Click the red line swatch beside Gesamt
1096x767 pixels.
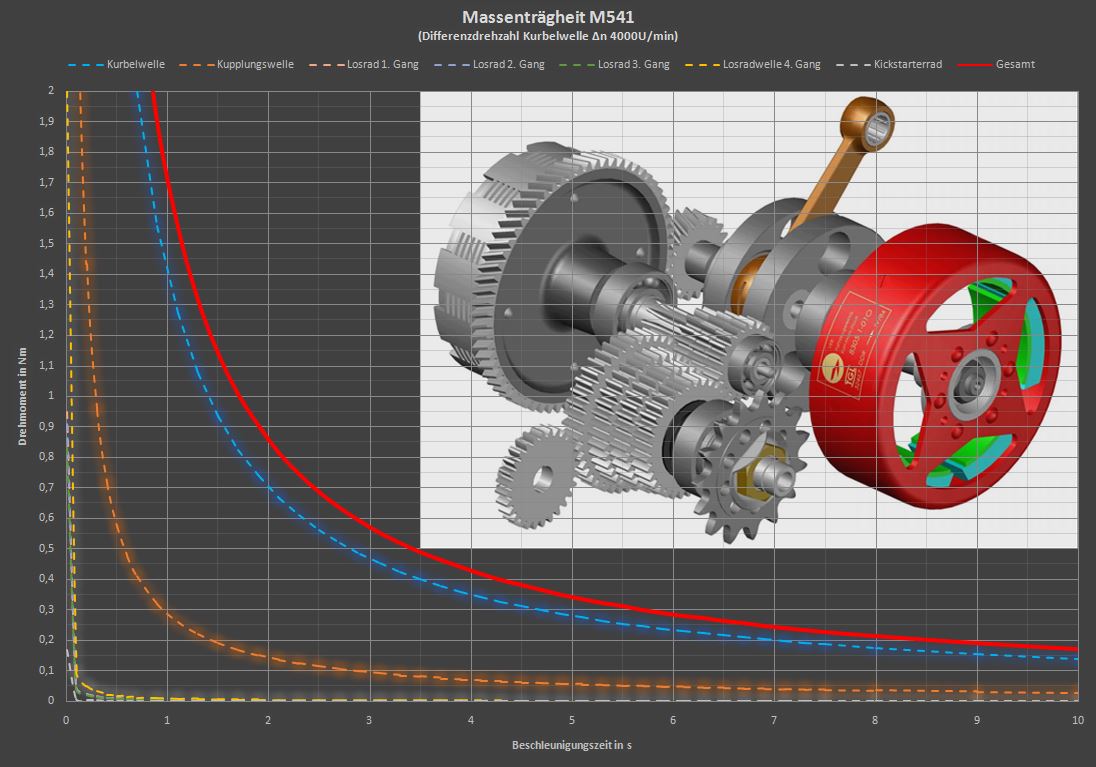(974, 64)
